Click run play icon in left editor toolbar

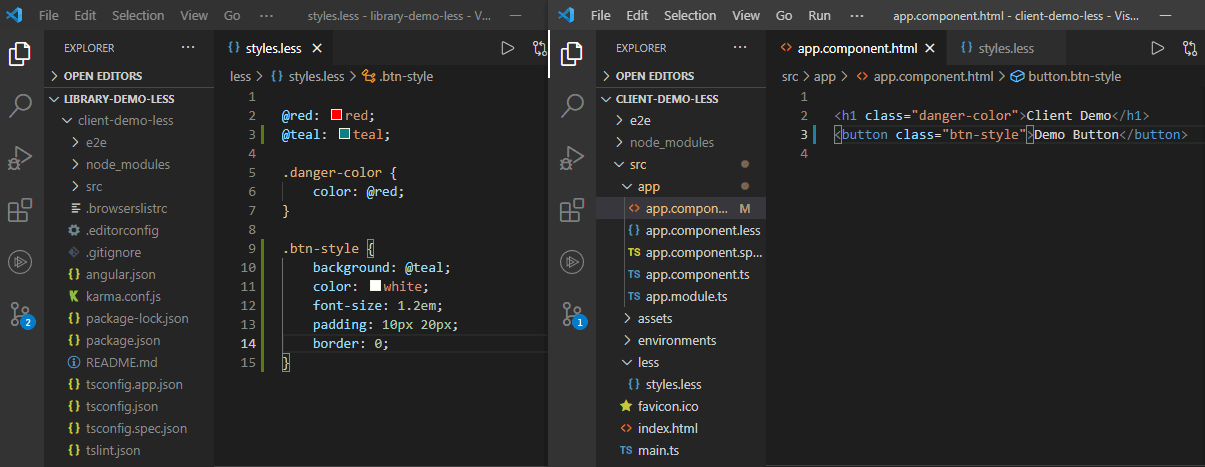click(507, 48)
